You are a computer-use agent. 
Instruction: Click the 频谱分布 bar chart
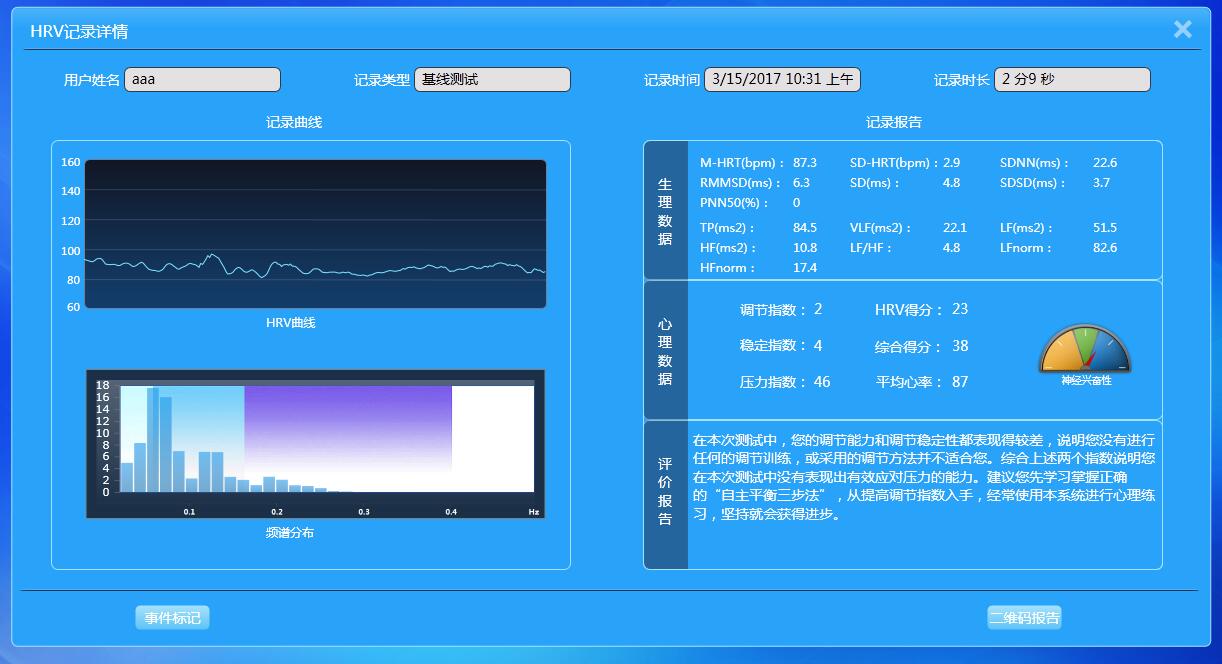(315, 444)
